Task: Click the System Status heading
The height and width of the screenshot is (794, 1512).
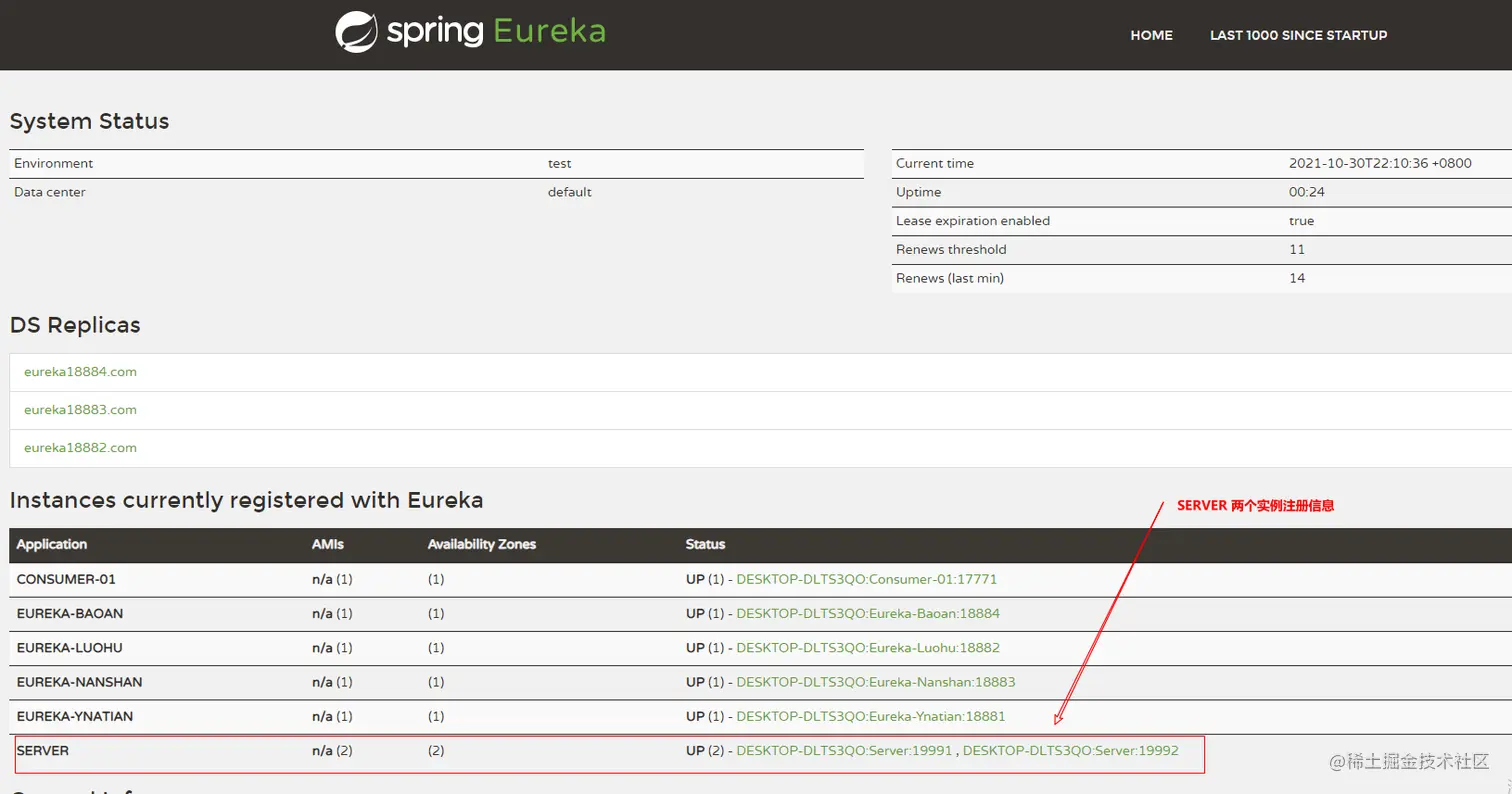Action: tap(89, 121)
